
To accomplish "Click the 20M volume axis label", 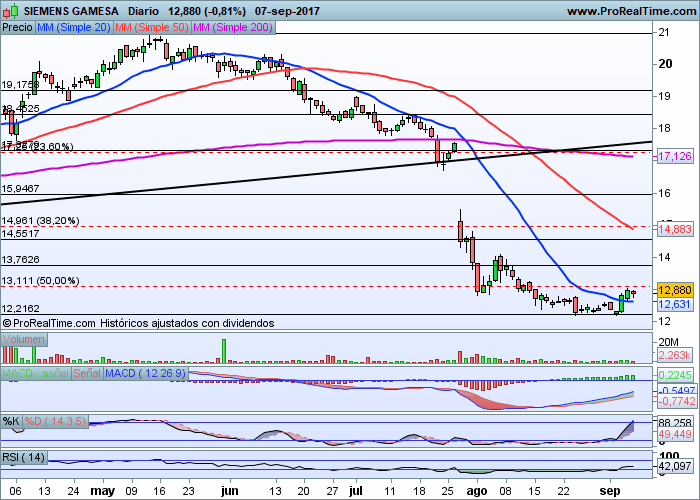I will [668, 342].
